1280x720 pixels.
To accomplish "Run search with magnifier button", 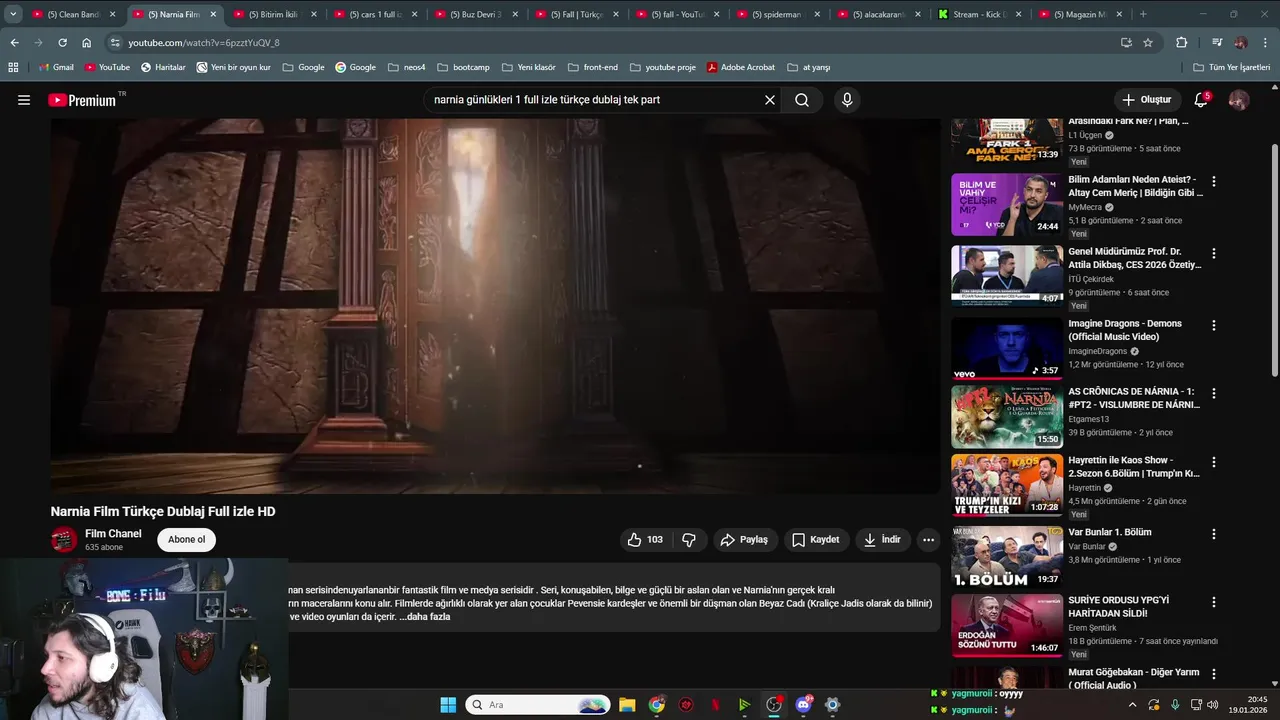I will (x=802, y=100).
